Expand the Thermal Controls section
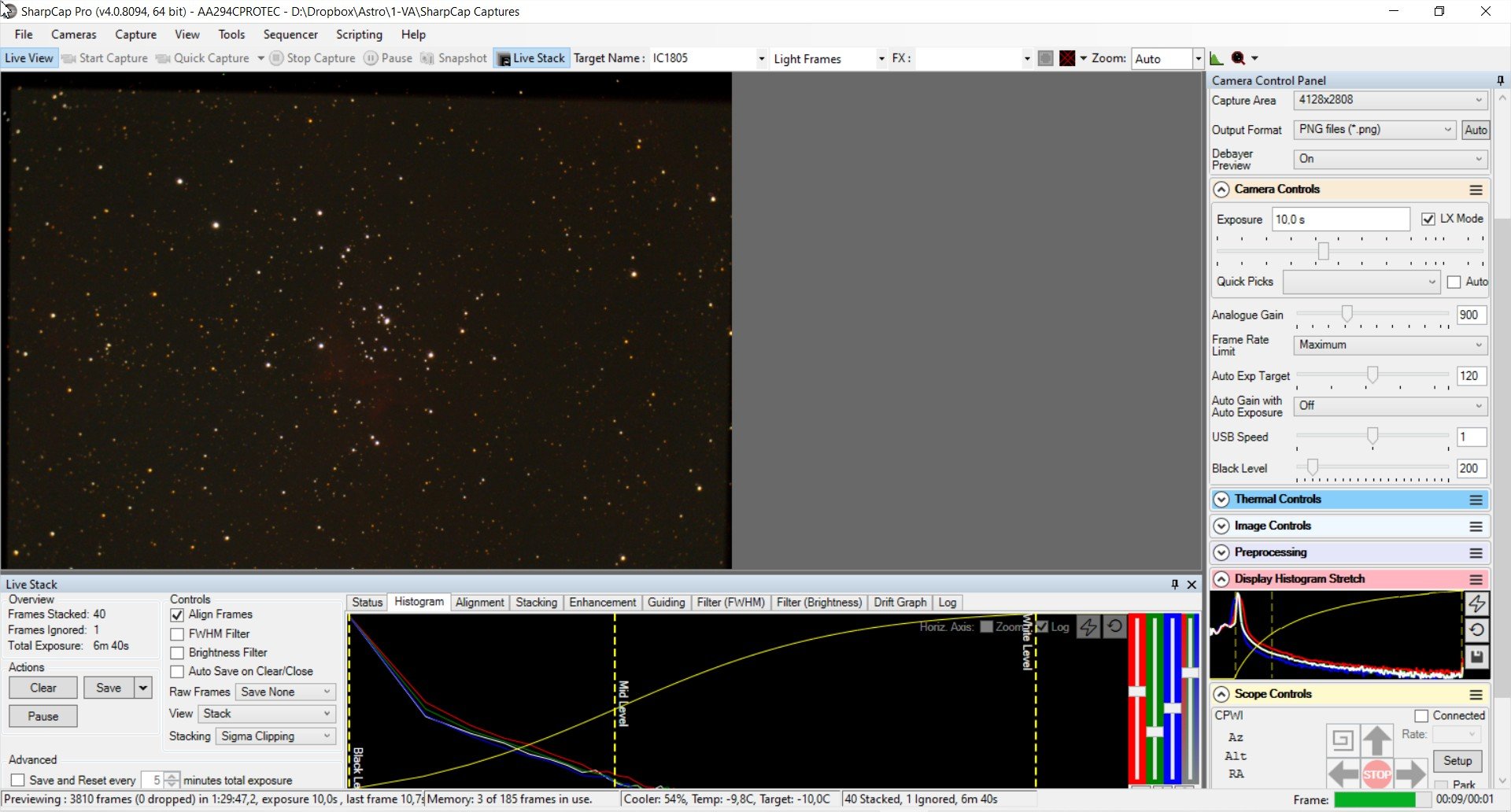This screenshot has height=812, width=1511. [1221, 500]
